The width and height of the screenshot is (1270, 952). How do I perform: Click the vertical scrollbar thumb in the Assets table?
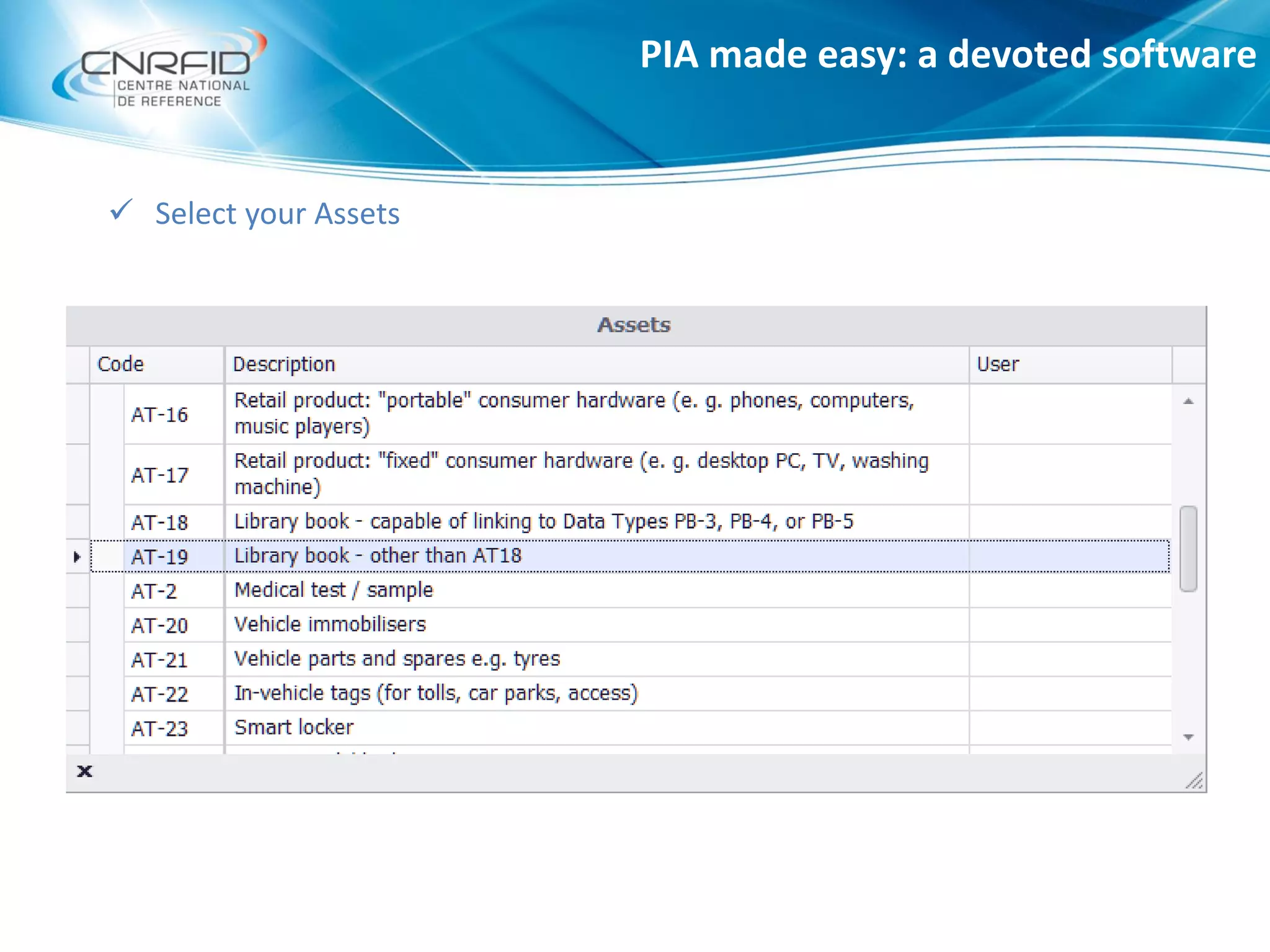point(1188,549)
